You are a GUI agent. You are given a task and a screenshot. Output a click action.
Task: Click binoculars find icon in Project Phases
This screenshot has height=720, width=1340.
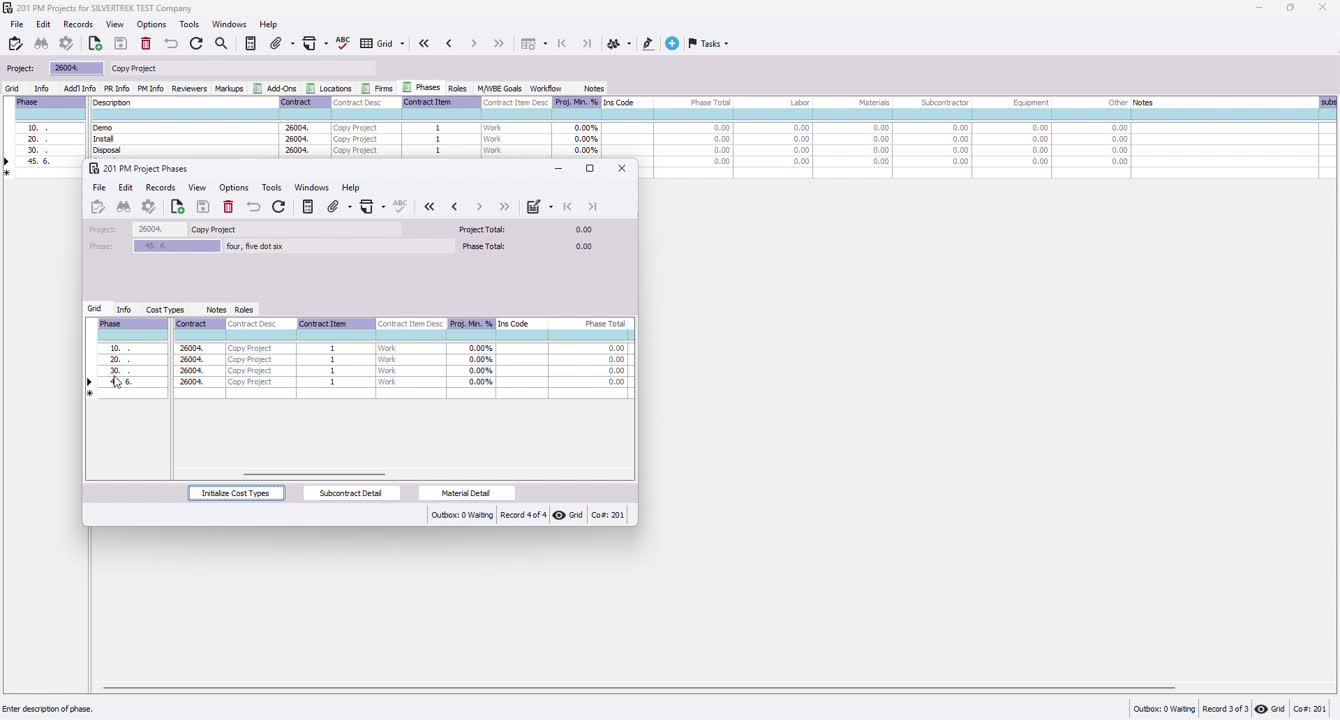(124, 207)
